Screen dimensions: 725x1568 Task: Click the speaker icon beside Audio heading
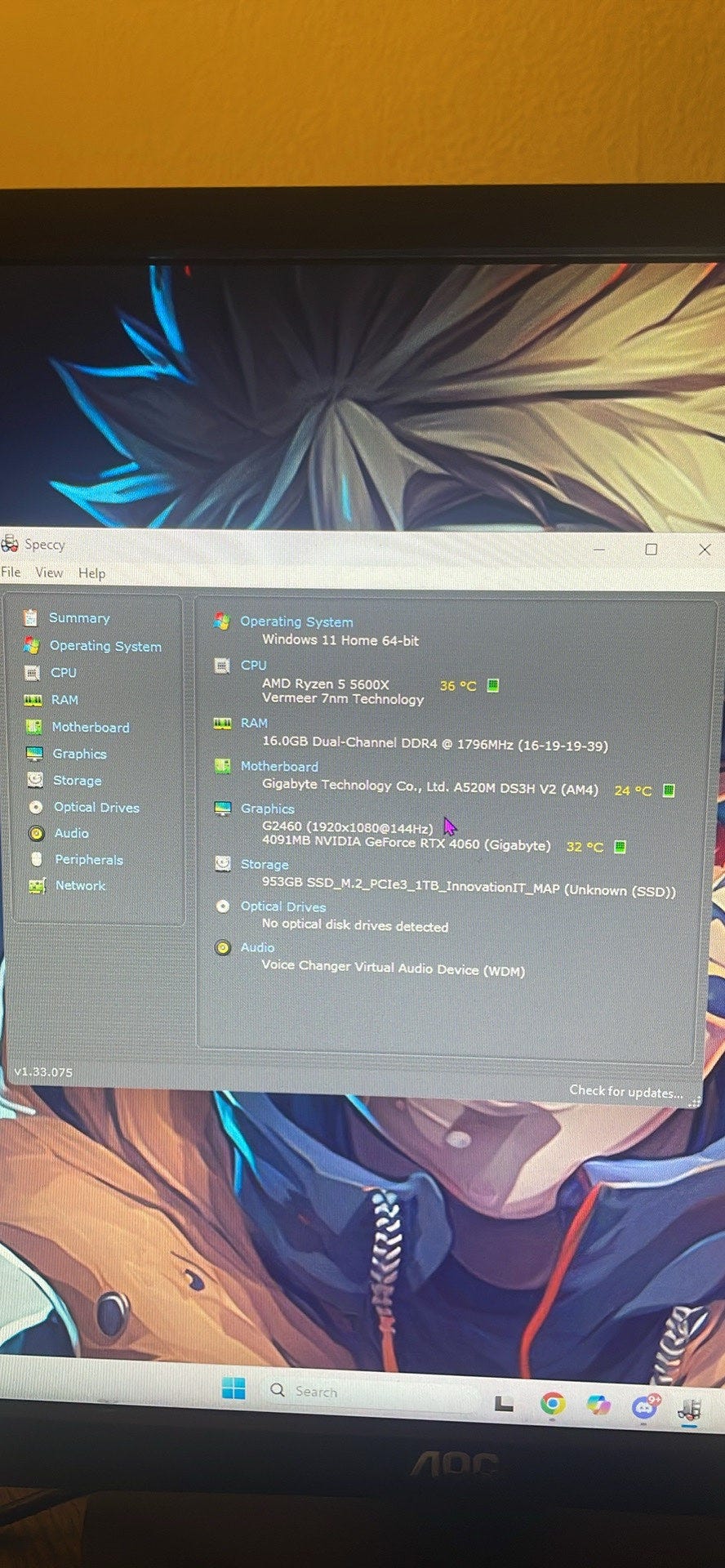[223, 947]
